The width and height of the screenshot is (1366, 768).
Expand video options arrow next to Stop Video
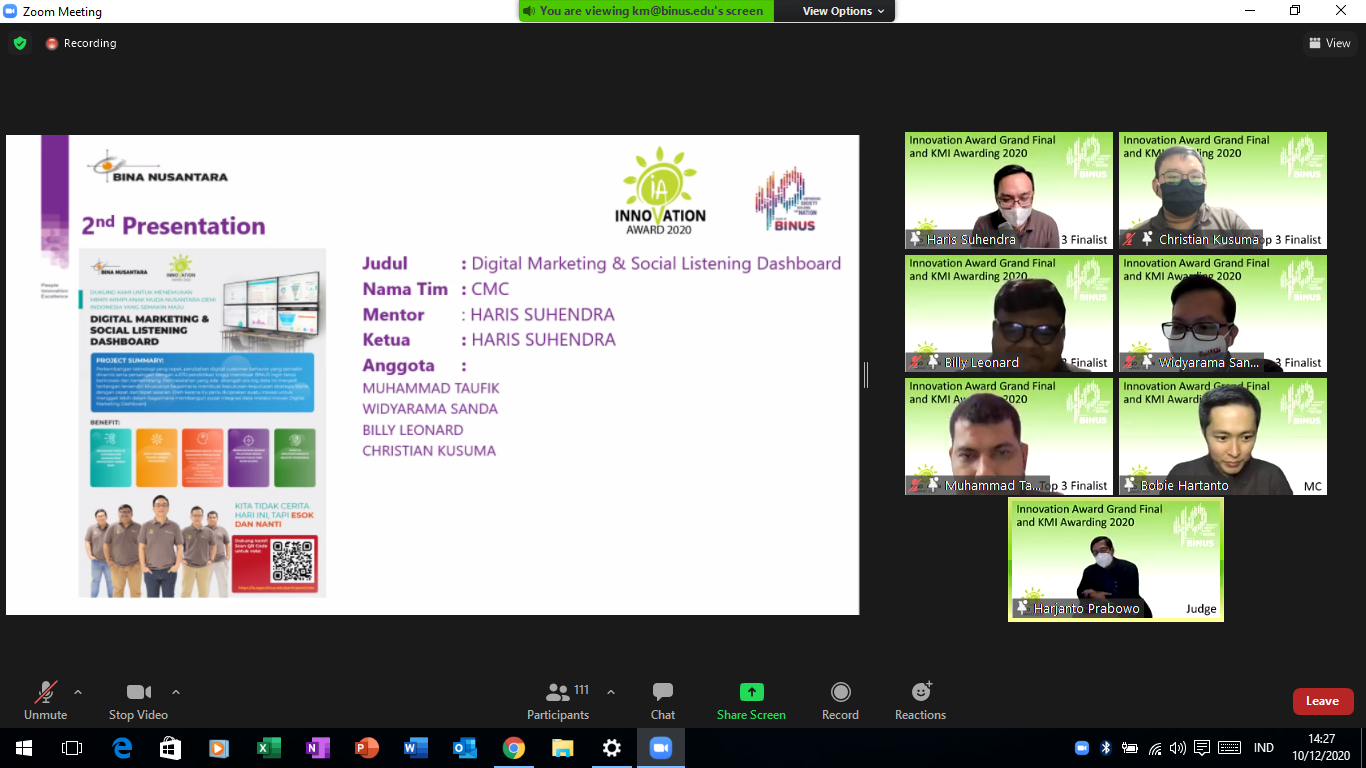(x=176, y=692)
